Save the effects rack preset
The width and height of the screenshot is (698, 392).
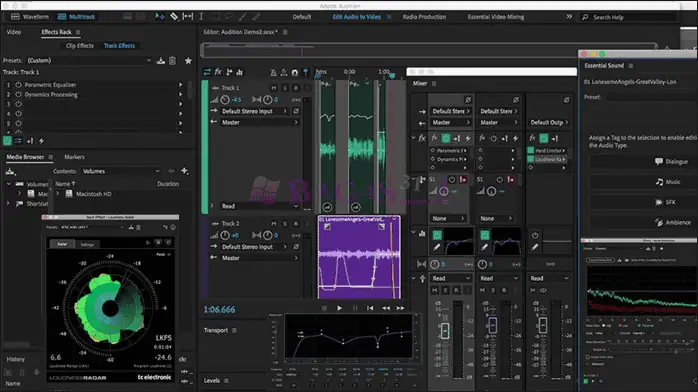[x=161, y=61]
